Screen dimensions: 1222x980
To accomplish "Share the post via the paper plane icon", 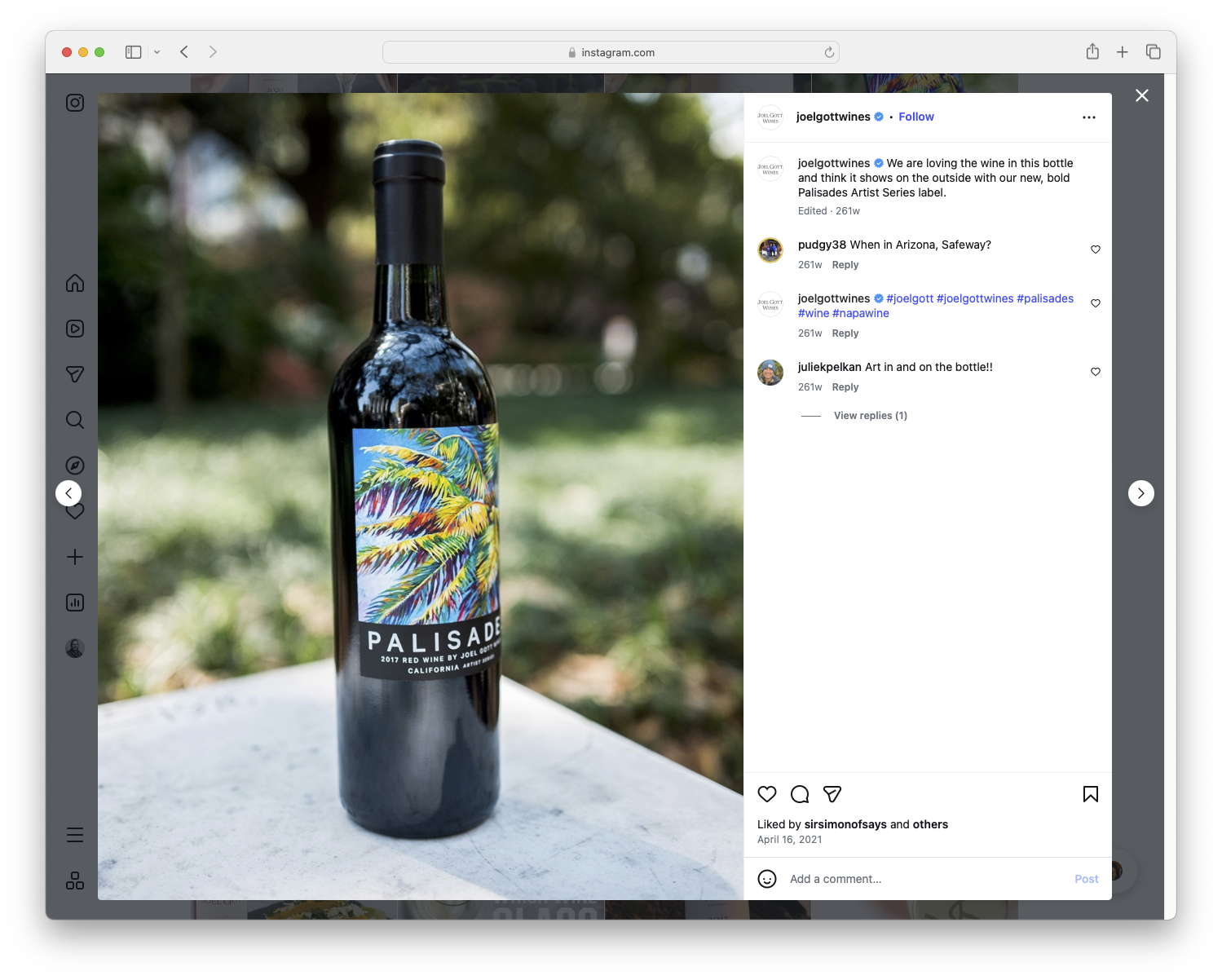I will (832, 793).
